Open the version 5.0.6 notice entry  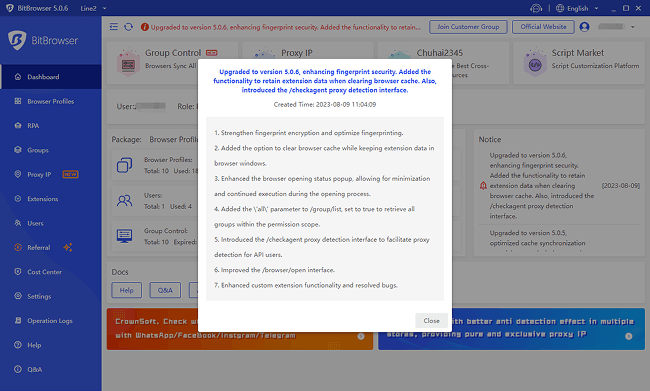click(560, 185)
